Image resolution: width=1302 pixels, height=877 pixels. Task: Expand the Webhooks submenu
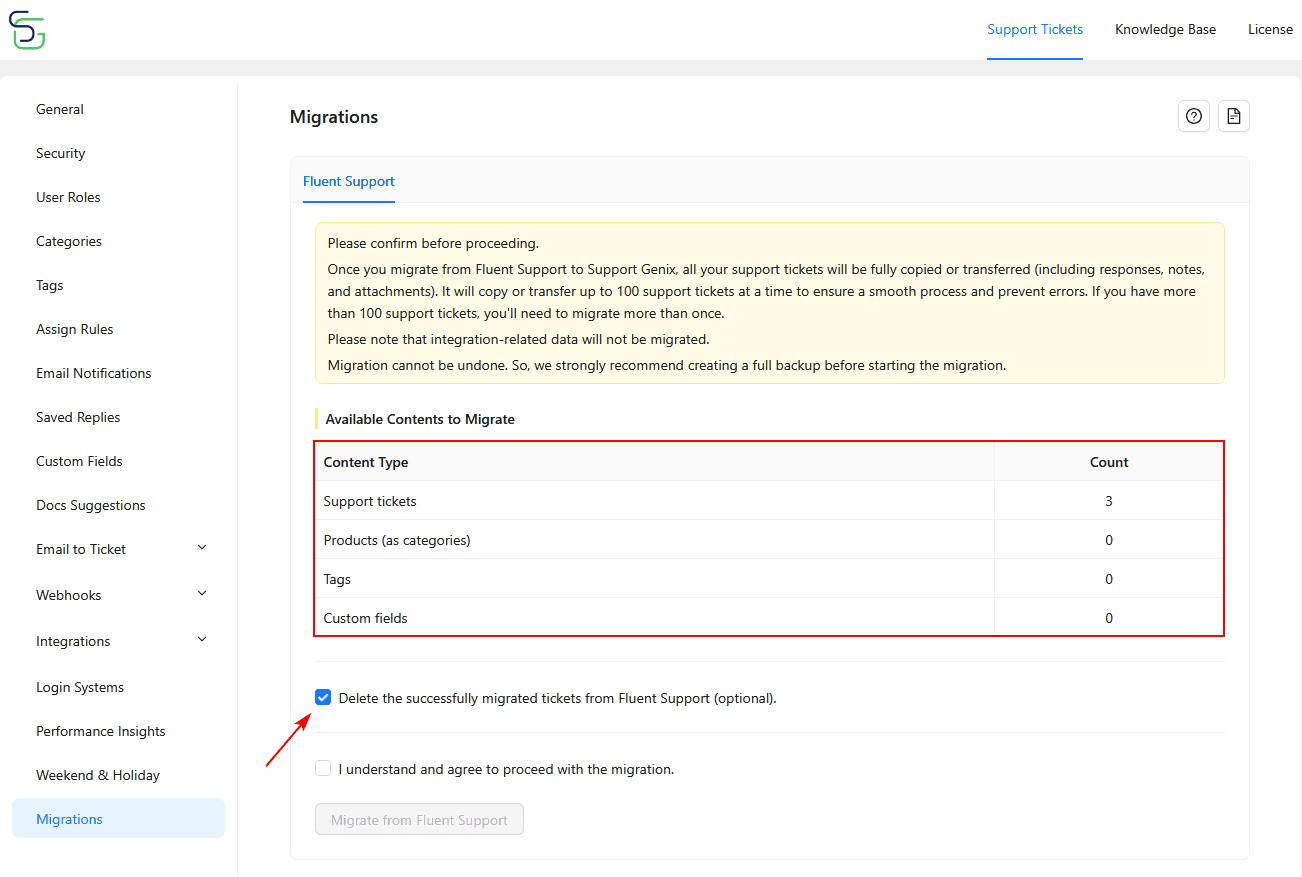(202, 594)
